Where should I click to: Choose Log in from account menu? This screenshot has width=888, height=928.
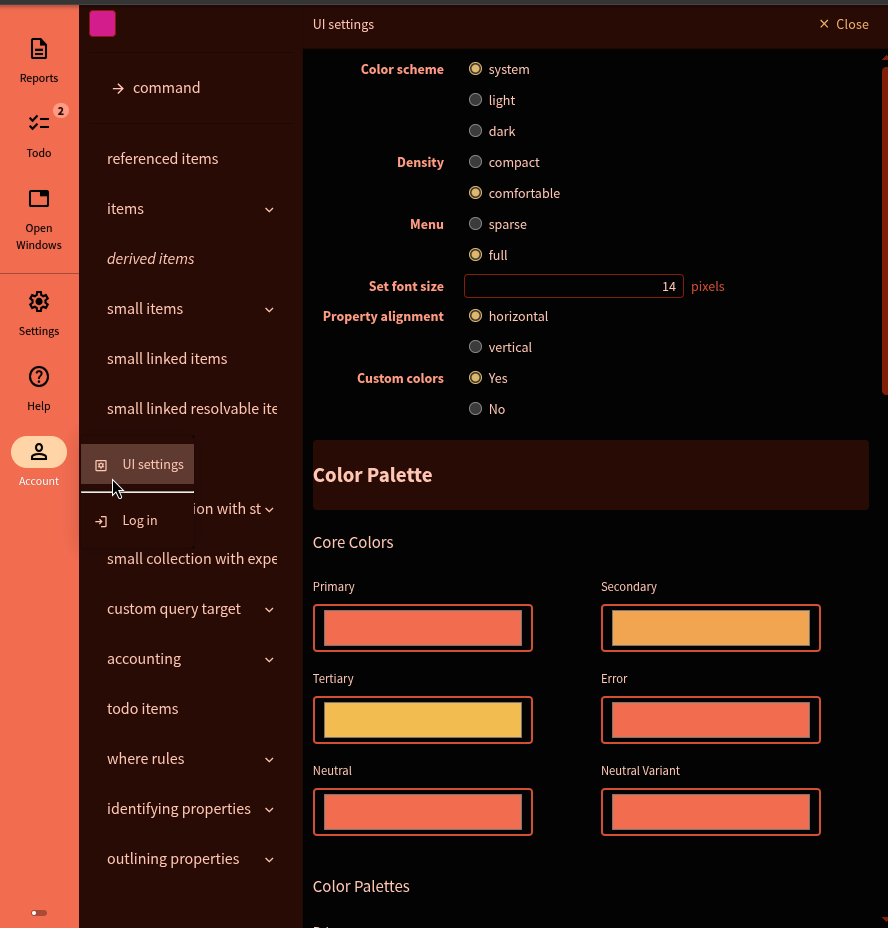138,520
